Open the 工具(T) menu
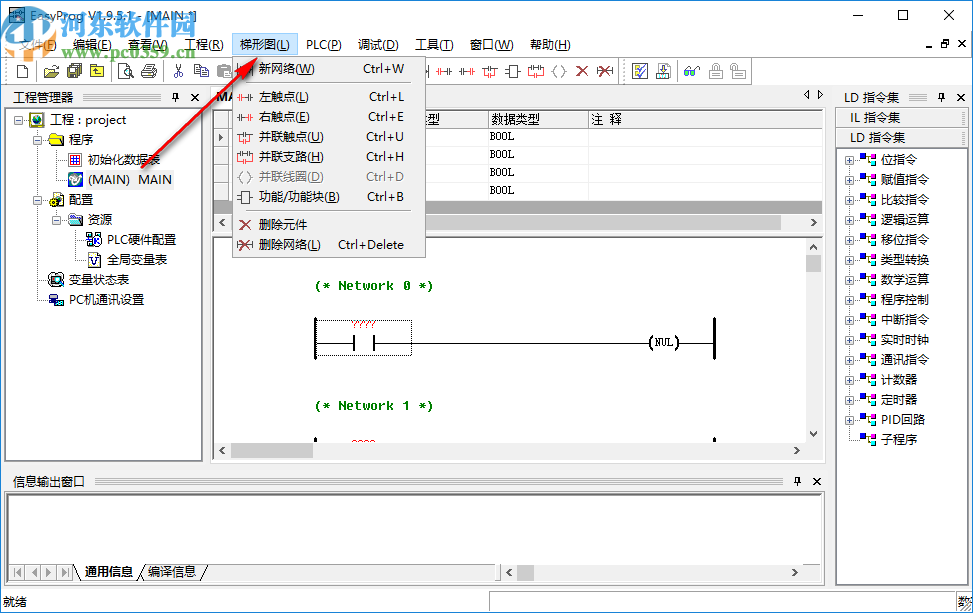This screenshot has width=973, height=613. click(x=434, y=45)
